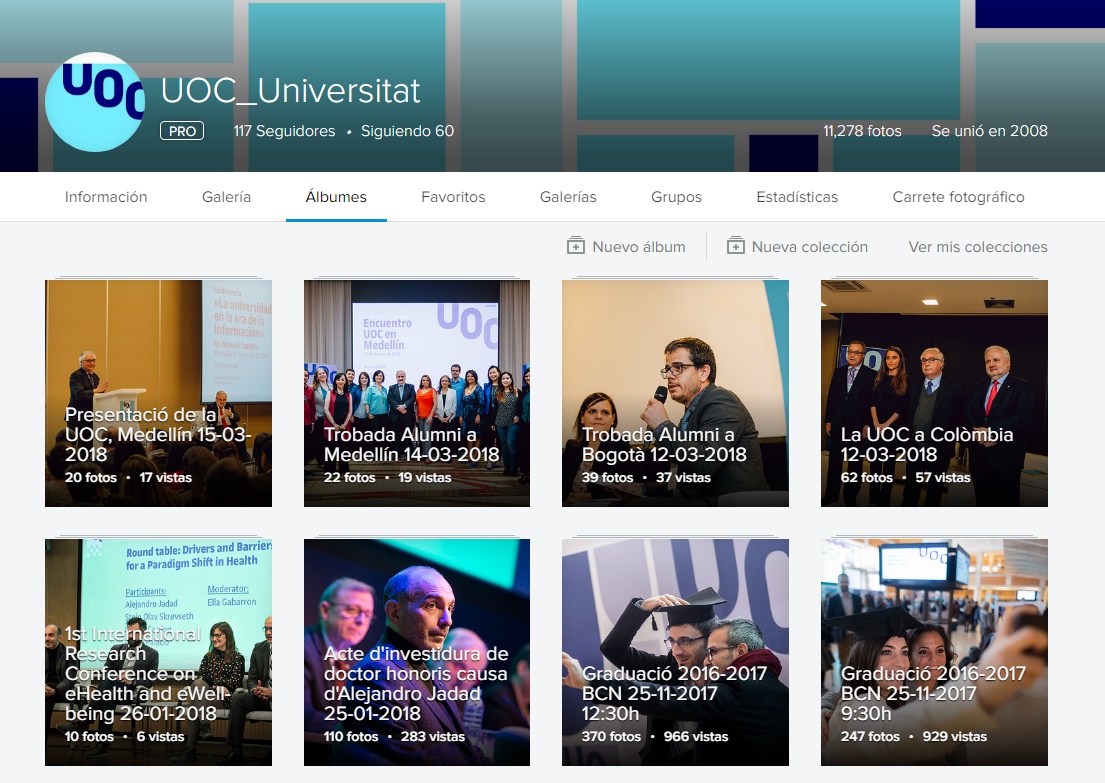Click the '10 fotos · 6 vistas' text

pyautogui.click(x=125, y=736)
